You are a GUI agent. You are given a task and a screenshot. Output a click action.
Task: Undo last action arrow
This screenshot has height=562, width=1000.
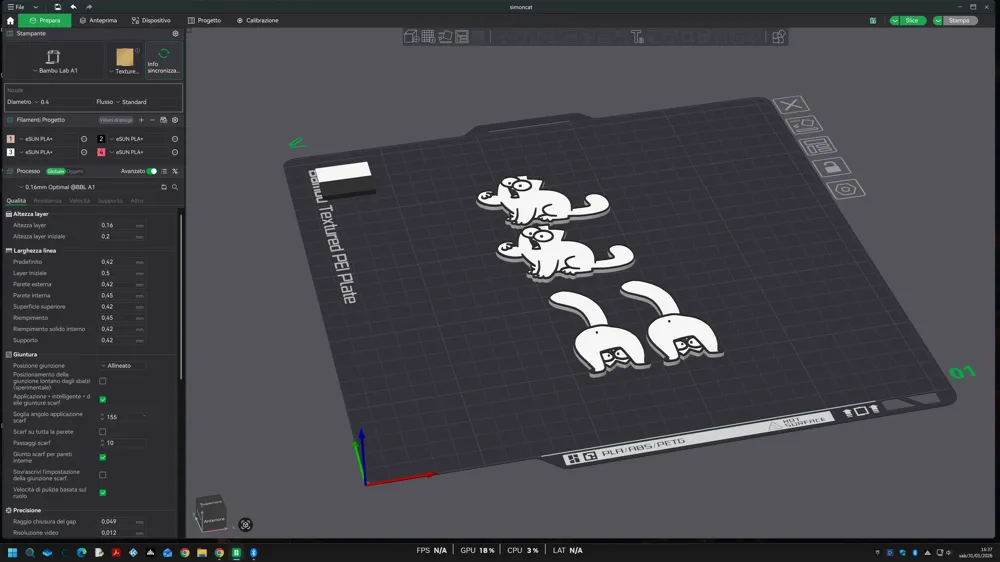pyautogui.click(x=73, y=7)
